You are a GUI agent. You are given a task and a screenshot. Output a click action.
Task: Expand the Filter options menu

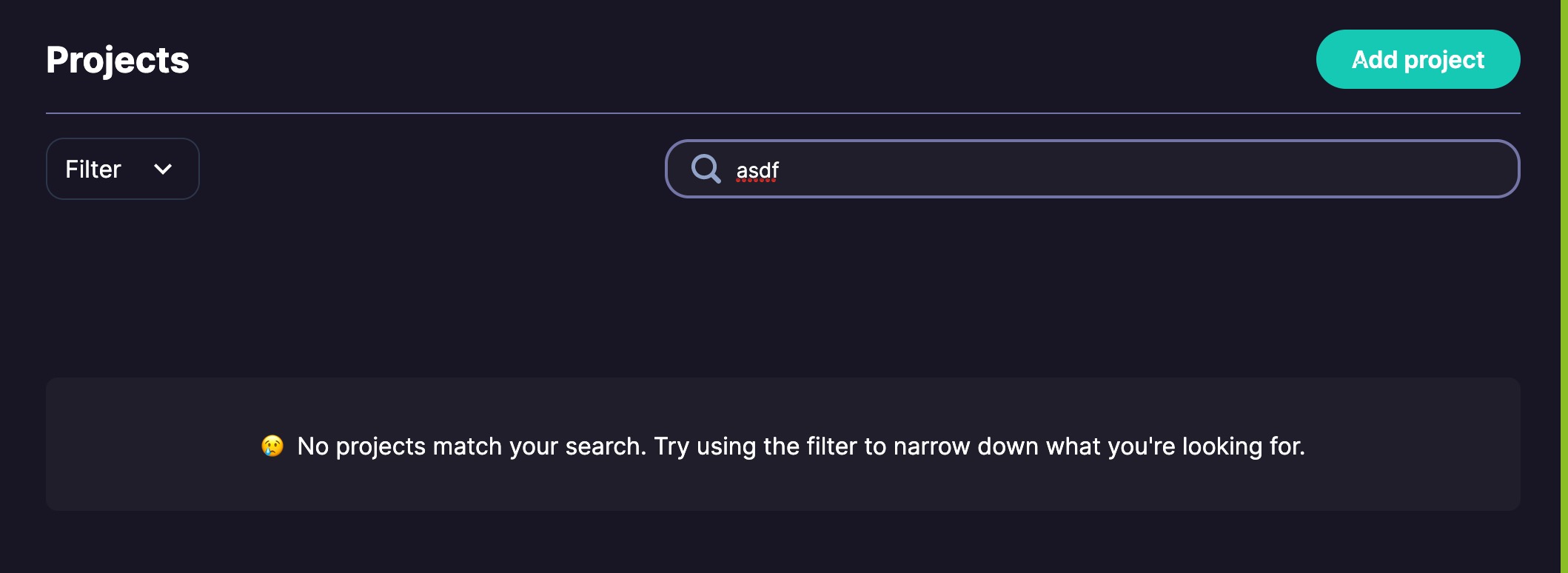click(121, 169)
